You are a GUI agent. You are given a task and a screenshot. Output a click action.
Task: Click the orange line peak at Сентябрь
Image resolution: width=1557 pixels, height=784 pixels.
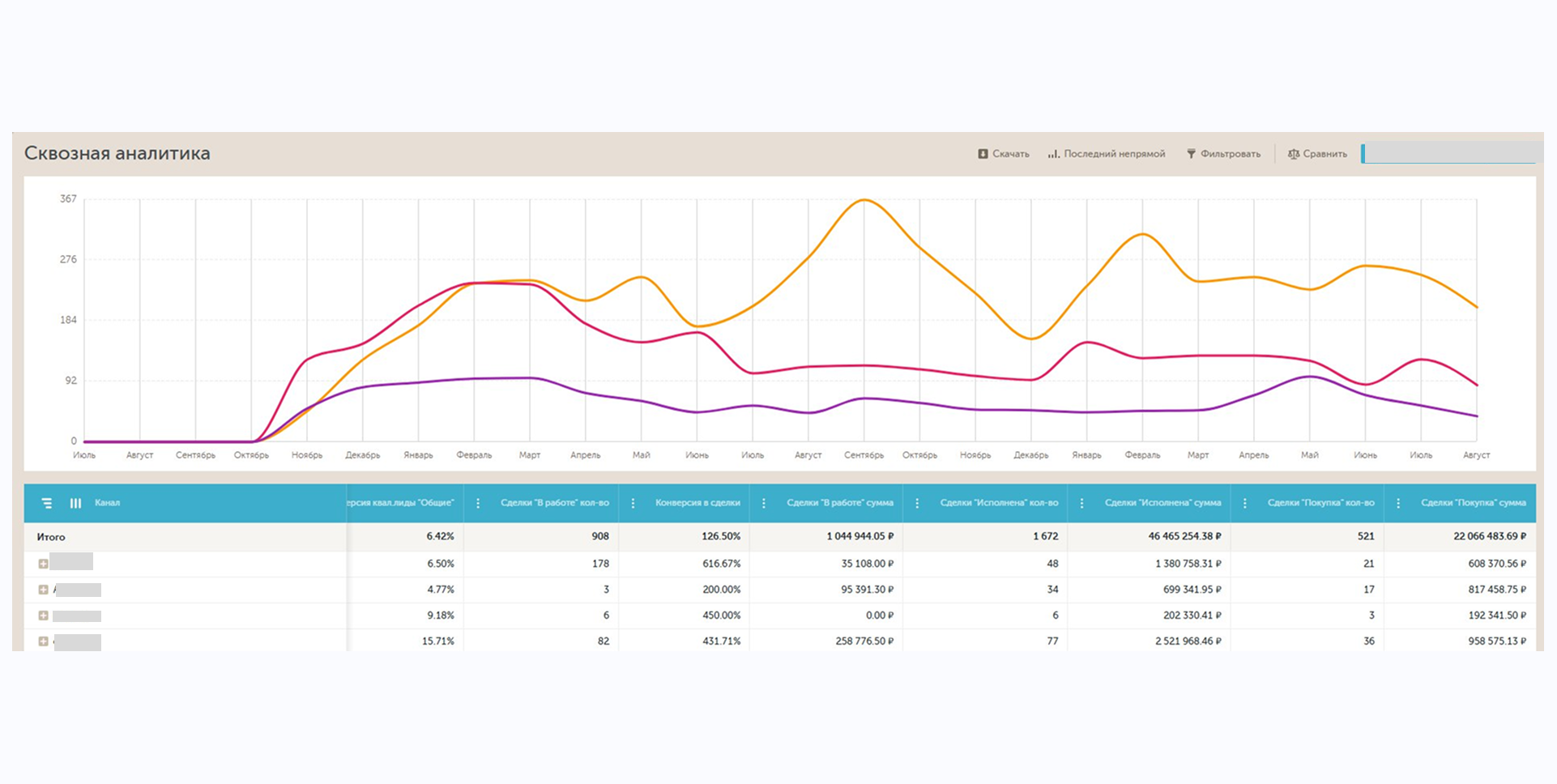(864, 200)
